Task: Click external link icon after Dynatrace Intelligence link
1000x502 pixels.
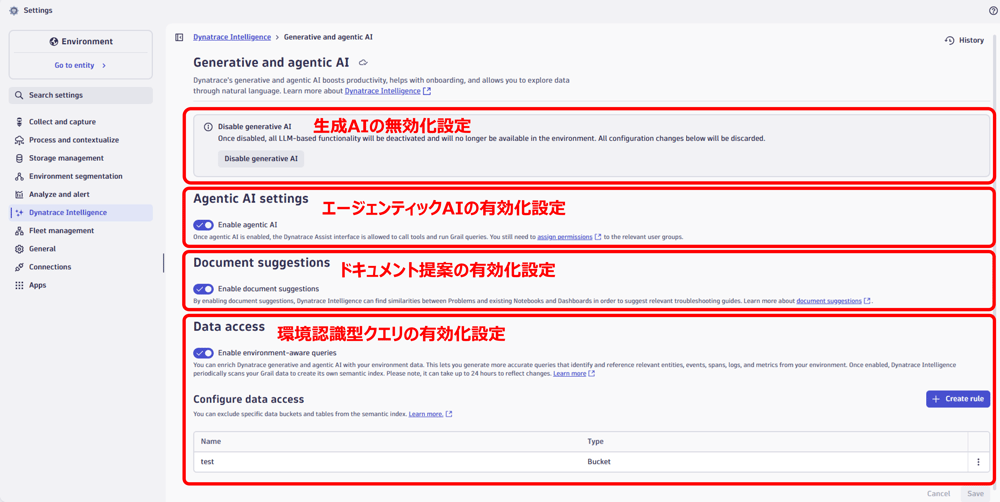Action: click(427, 91)
